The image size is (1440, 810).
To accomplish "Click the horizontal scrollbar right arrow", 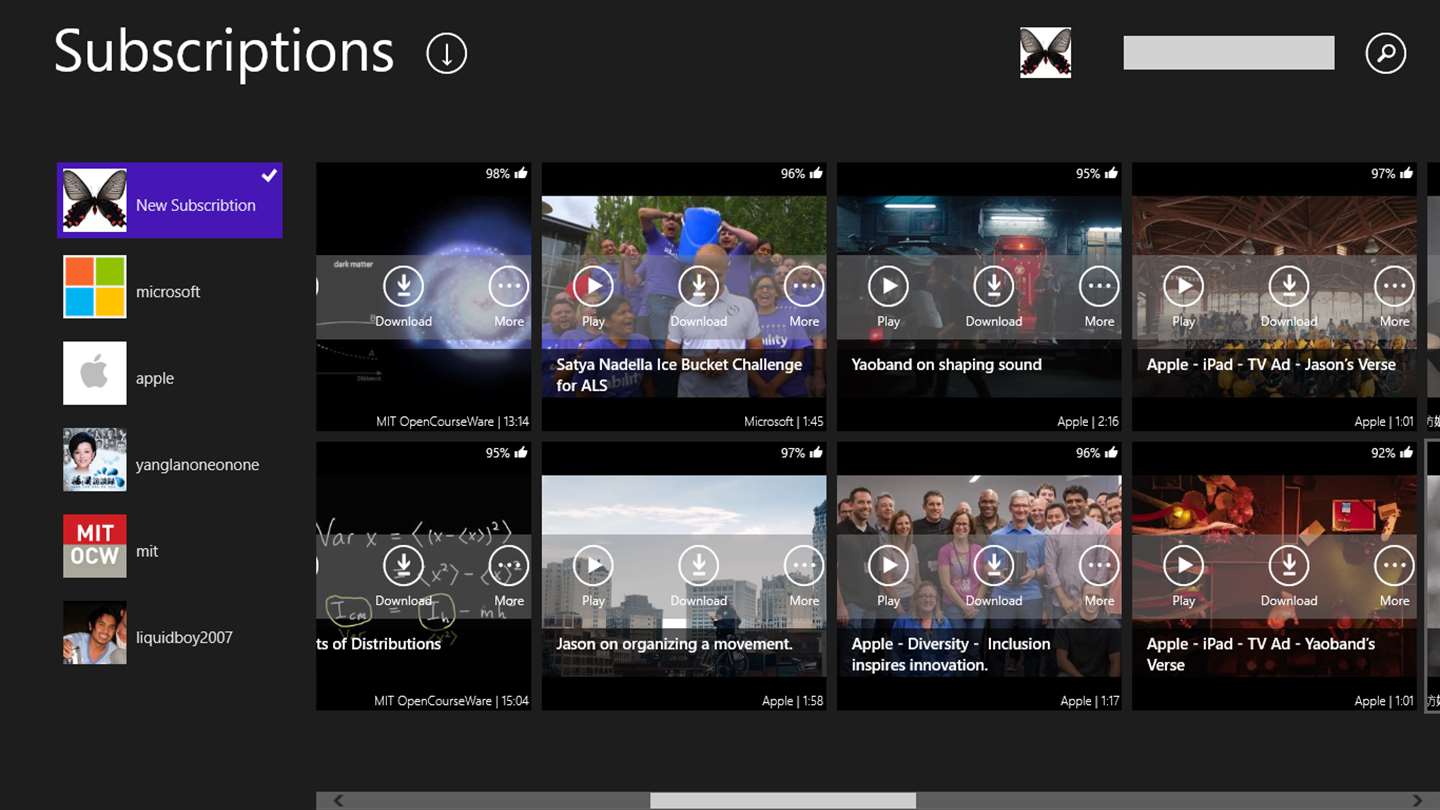I will (1416, 800).
